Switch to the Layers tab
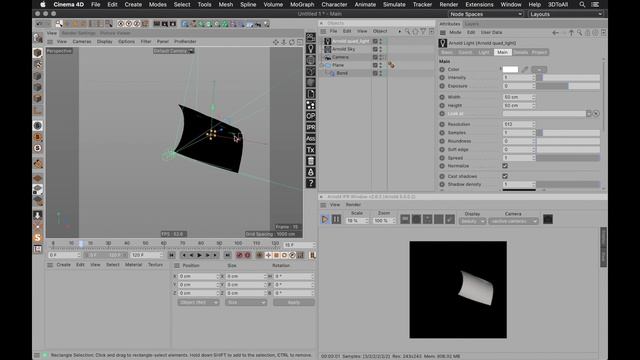This screenshot has width=640, height=360. point(471,24)
